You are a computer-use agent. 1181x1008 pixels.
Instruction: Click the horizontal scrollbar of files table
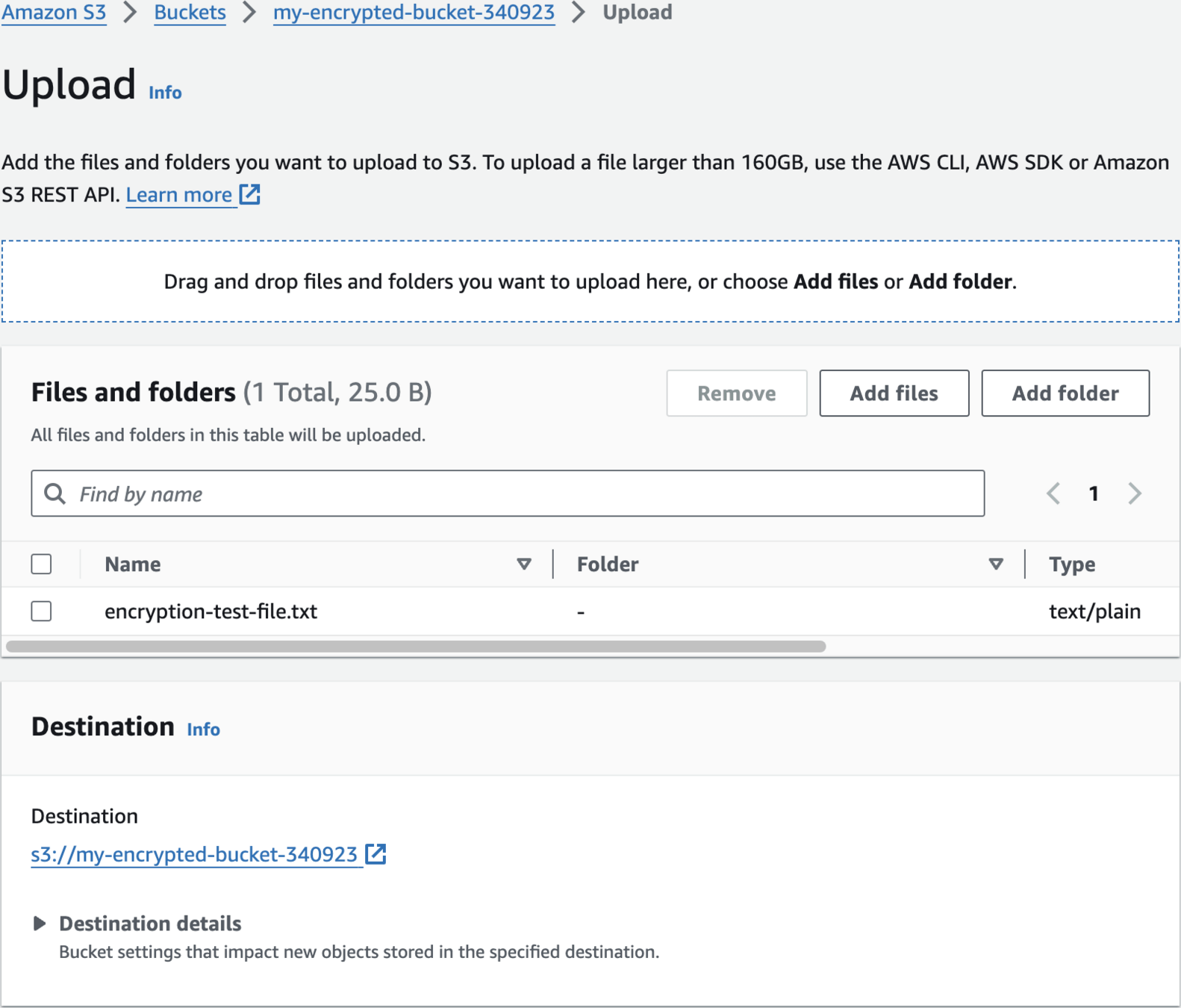pyautogui.click(x=416, y=647)
